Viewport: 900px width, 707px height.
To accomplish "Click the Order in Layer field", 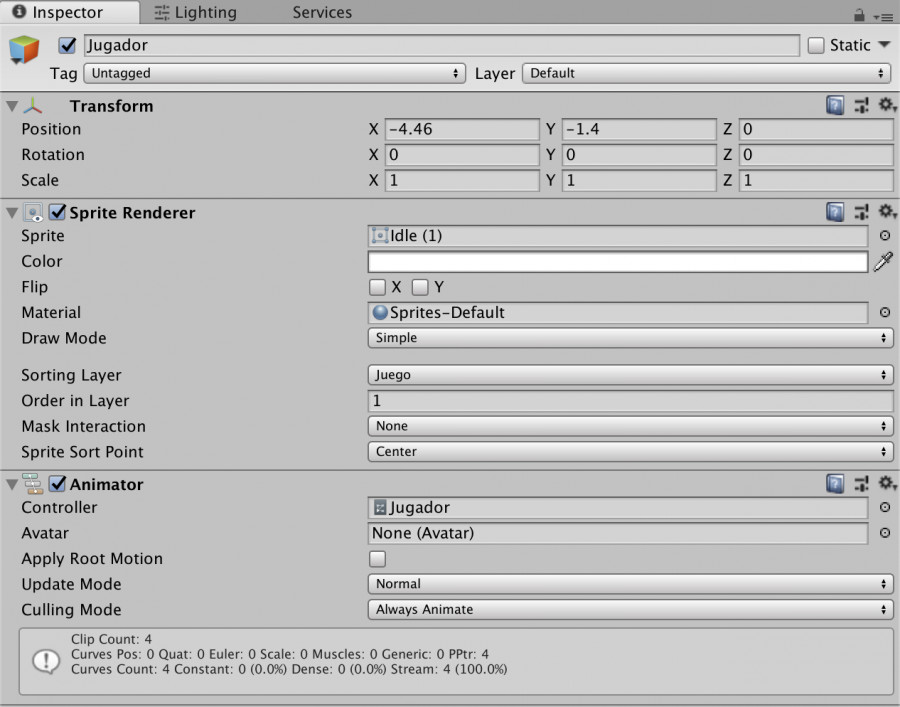I will 630,401.
